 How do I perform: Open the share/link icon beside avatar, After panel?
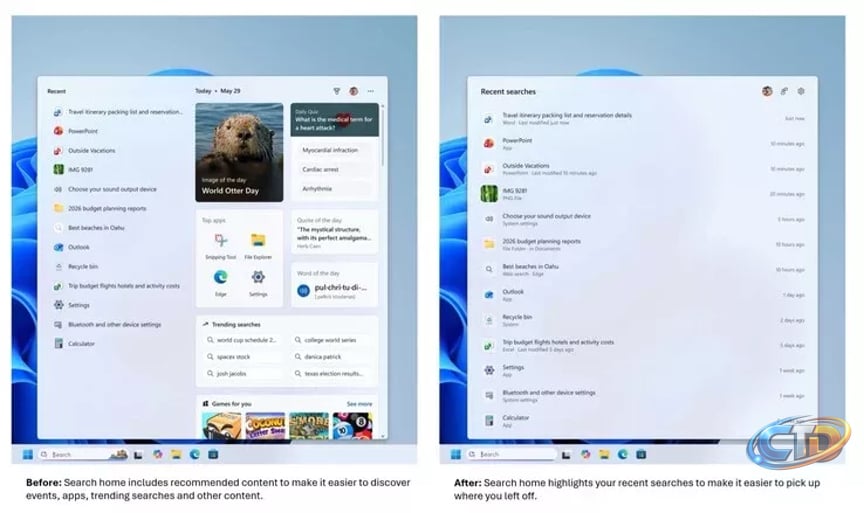pyautogui.click(x=784, y=91)
